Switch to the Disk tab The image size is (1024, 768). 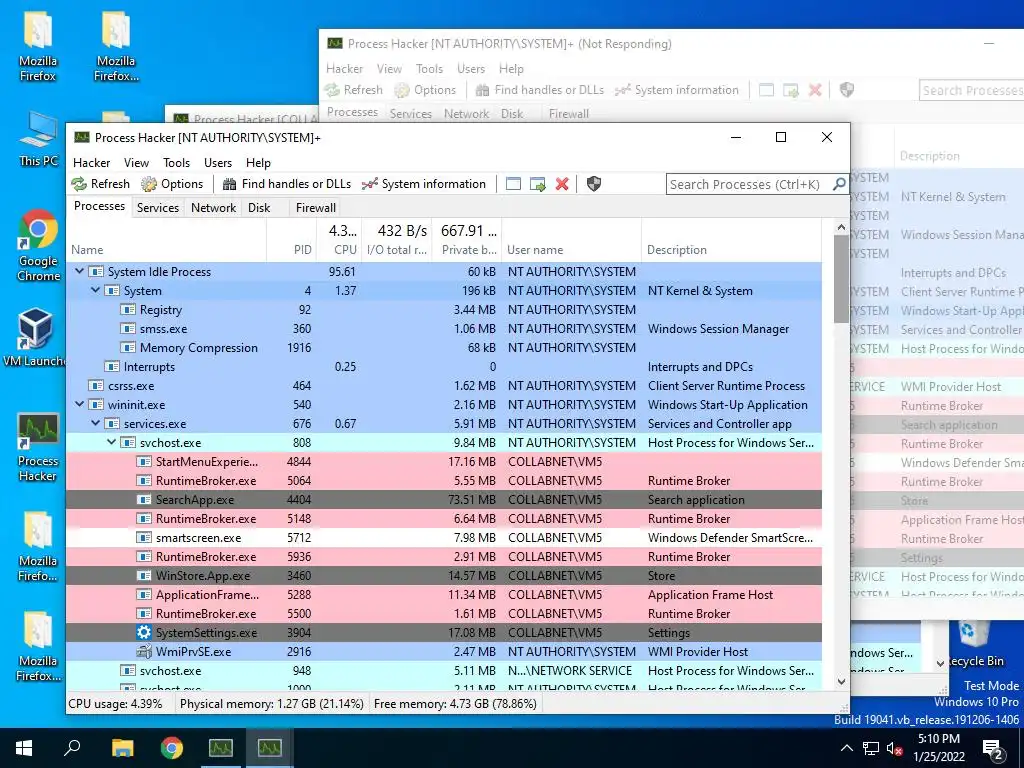pos(259,208)
